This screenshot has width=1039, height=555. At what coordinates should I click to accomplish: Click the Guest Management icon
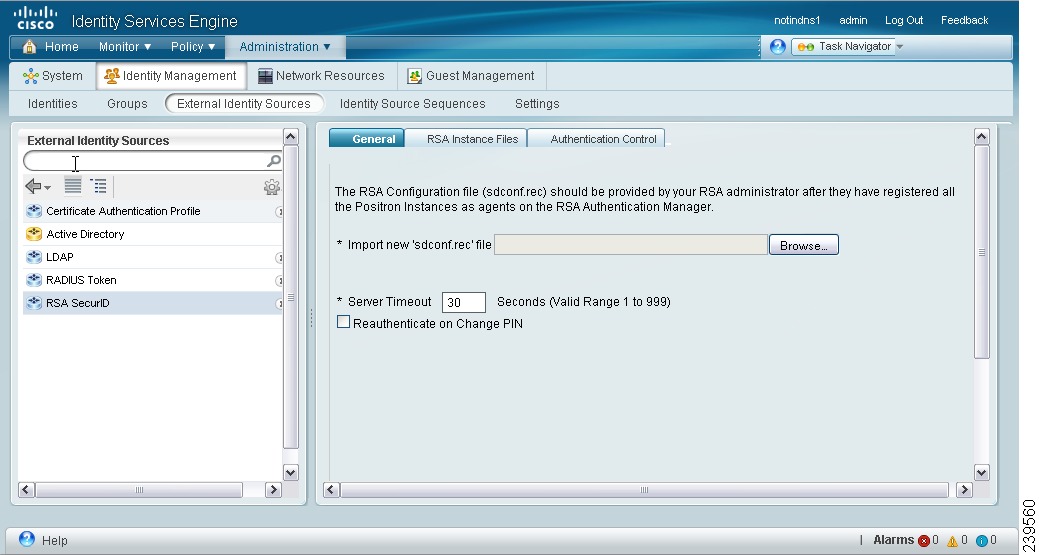[415, 76]
